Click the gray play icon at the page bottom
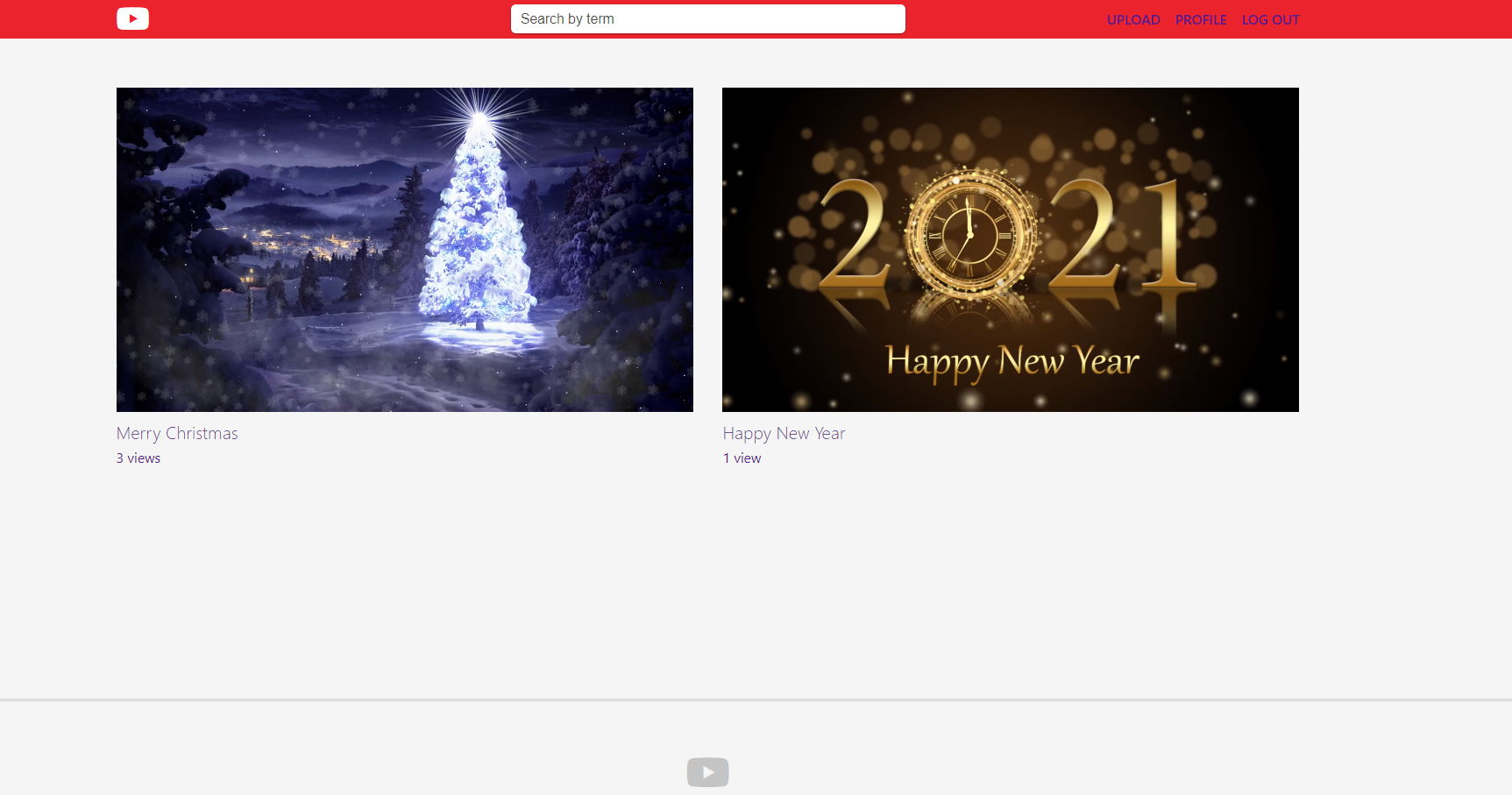This screenshot has width=1512, height=795. [x=707, y=772]
